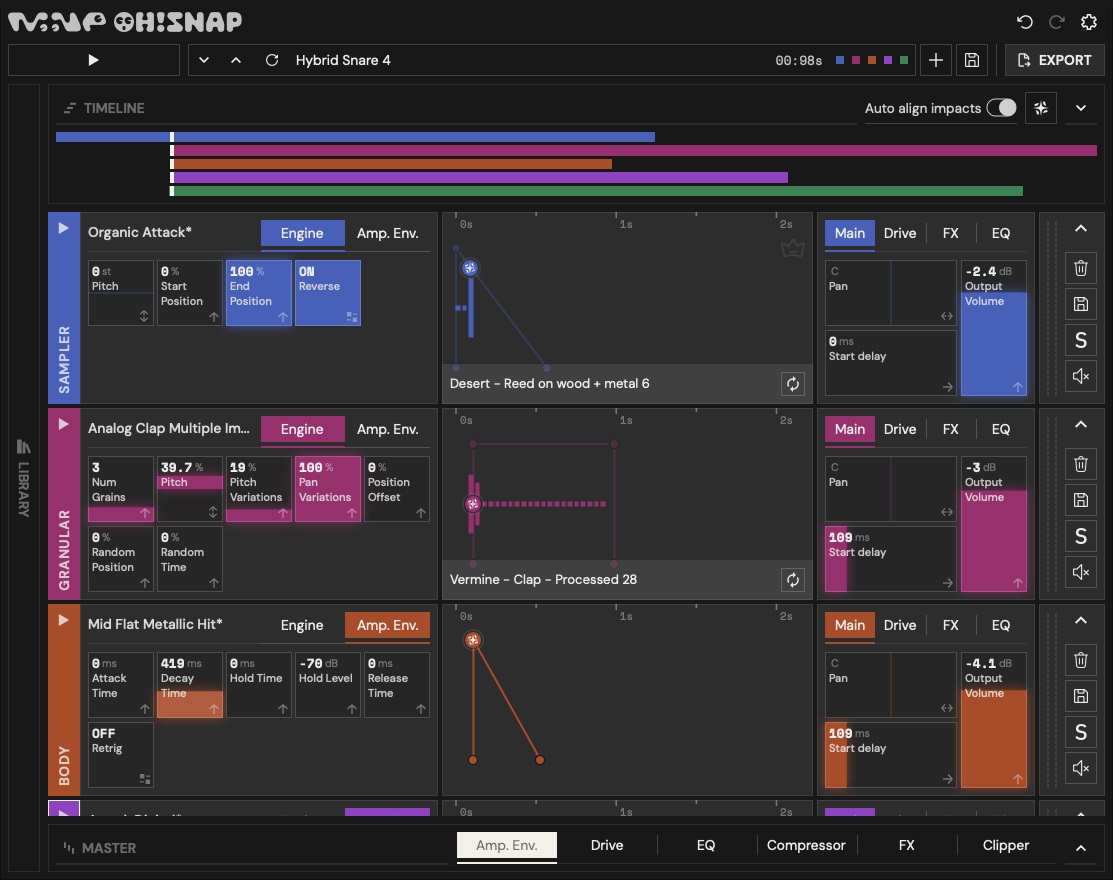Collapse the timeline section with chevron
This screenshot has height=880, width=1113.
(1080, 108)
